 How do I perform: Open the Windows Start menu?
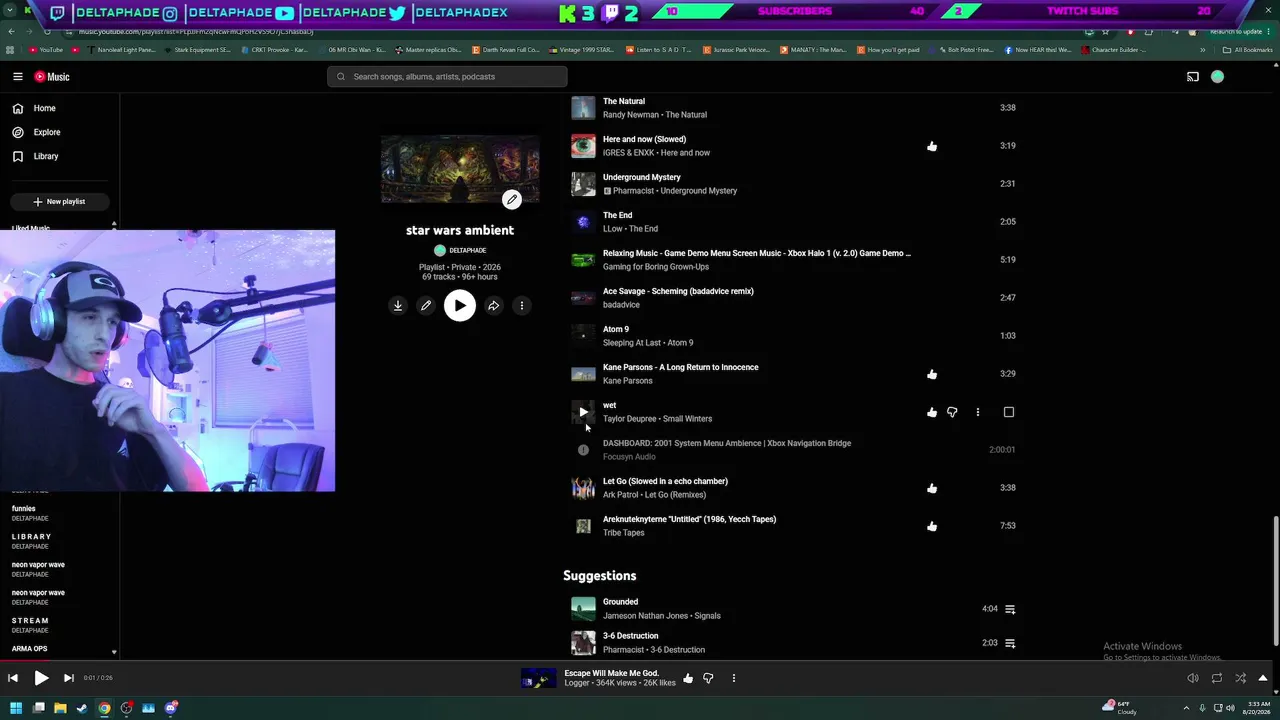pos(16,708)
